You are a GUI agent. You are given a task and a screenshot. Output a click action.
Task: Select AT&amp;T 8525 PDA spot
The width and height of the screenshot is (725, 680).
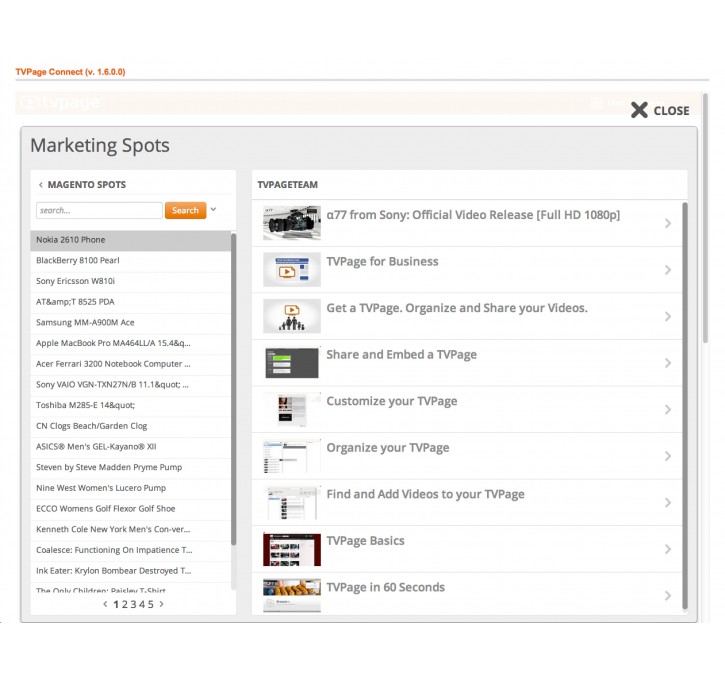pos(130,302)
